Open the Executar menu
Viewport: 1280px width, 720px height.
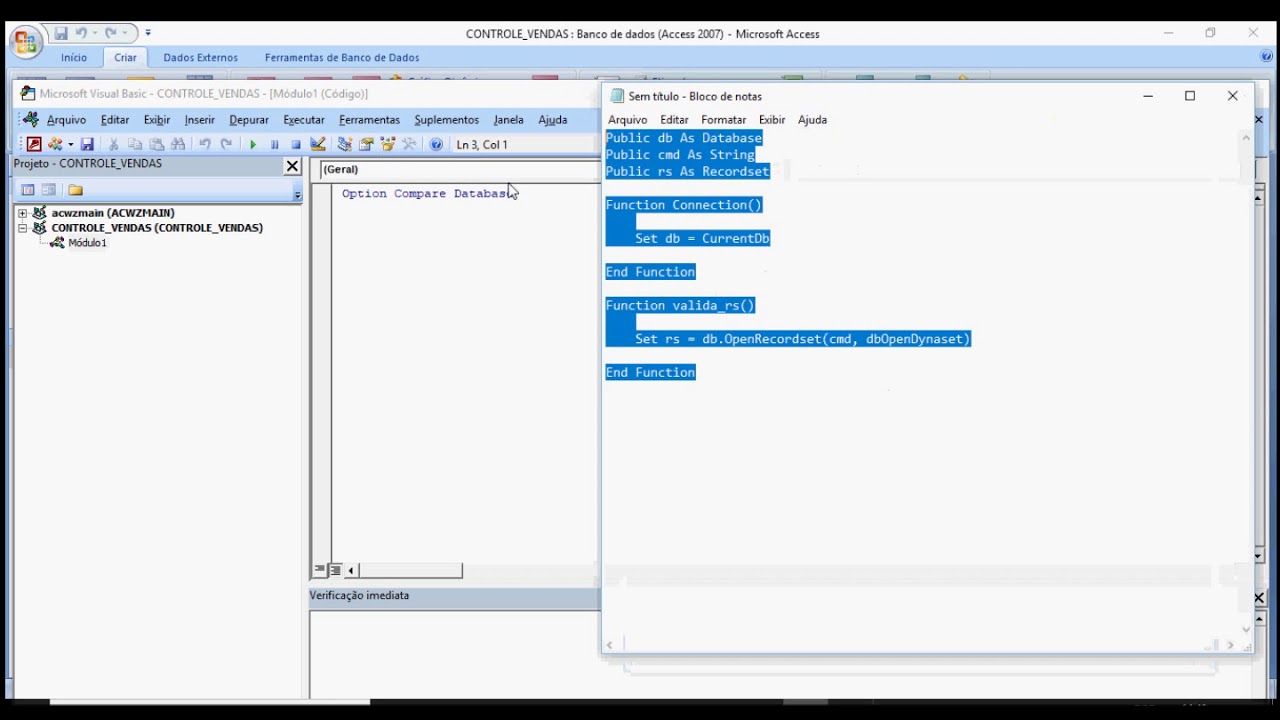click(304, 120)
